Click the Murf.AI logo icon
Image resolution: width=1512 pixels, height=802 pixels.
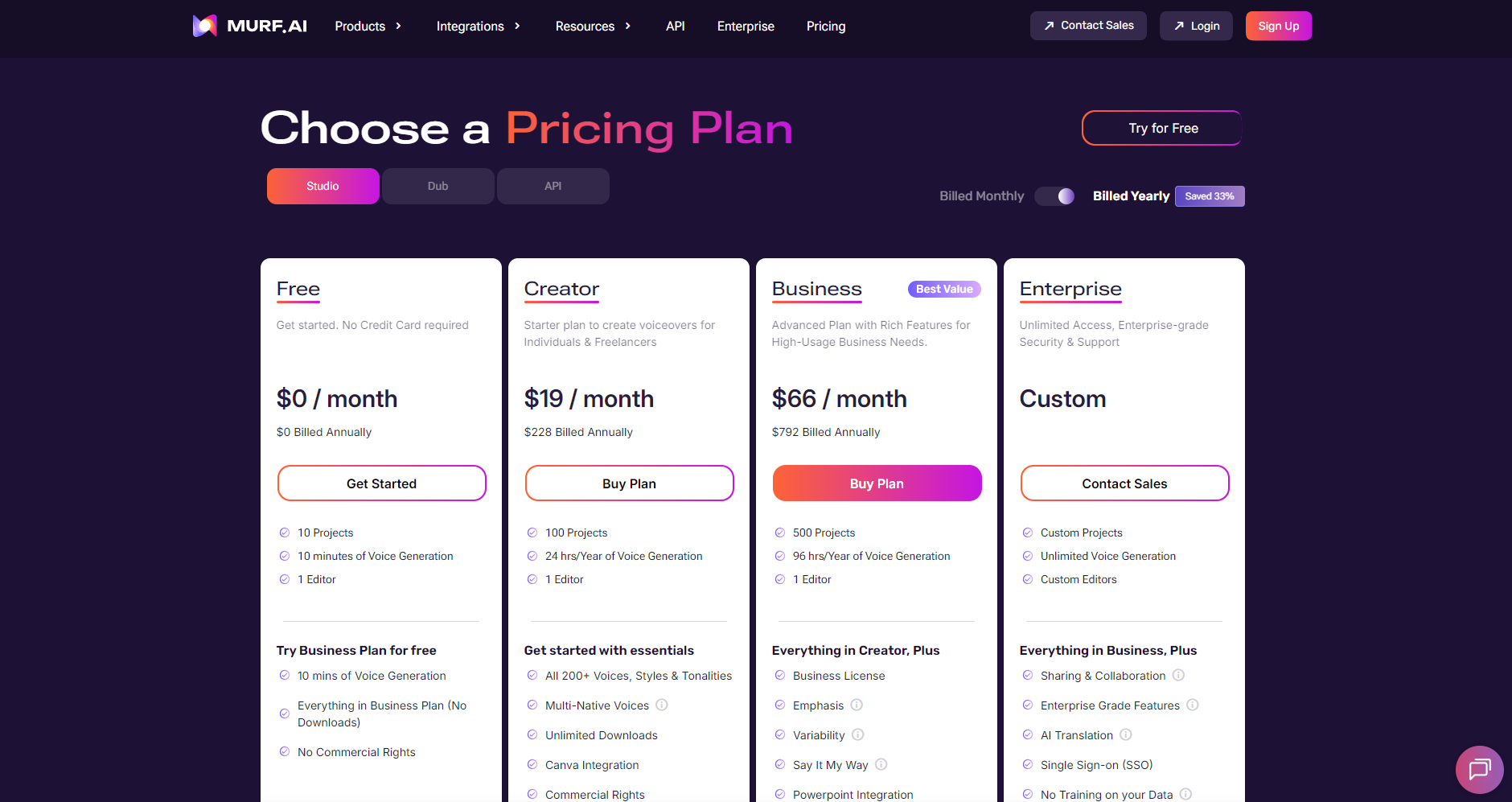coord(205,26)
